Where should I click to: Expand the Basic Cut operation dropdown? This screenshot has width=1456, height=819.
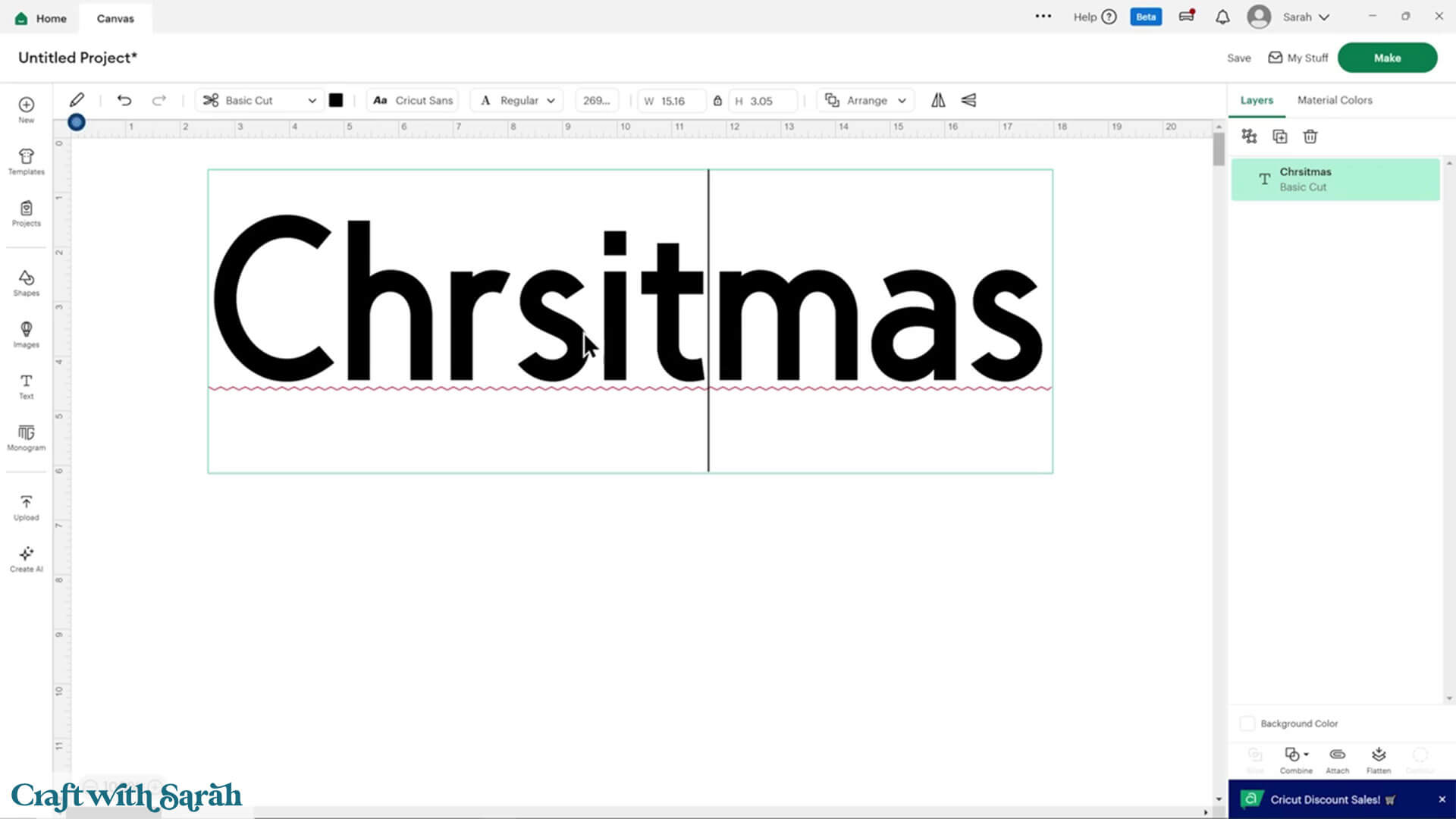coord(259,100)
